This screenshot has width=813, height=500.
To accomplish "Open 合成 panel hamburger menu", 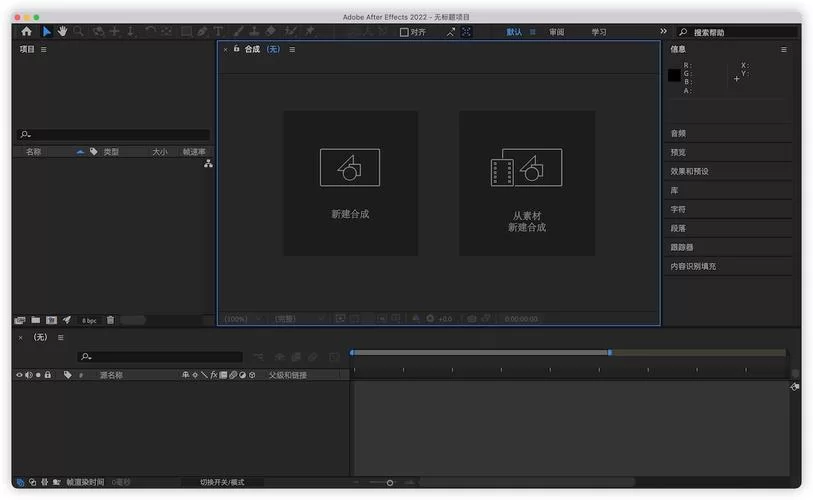I will [292, 49].
